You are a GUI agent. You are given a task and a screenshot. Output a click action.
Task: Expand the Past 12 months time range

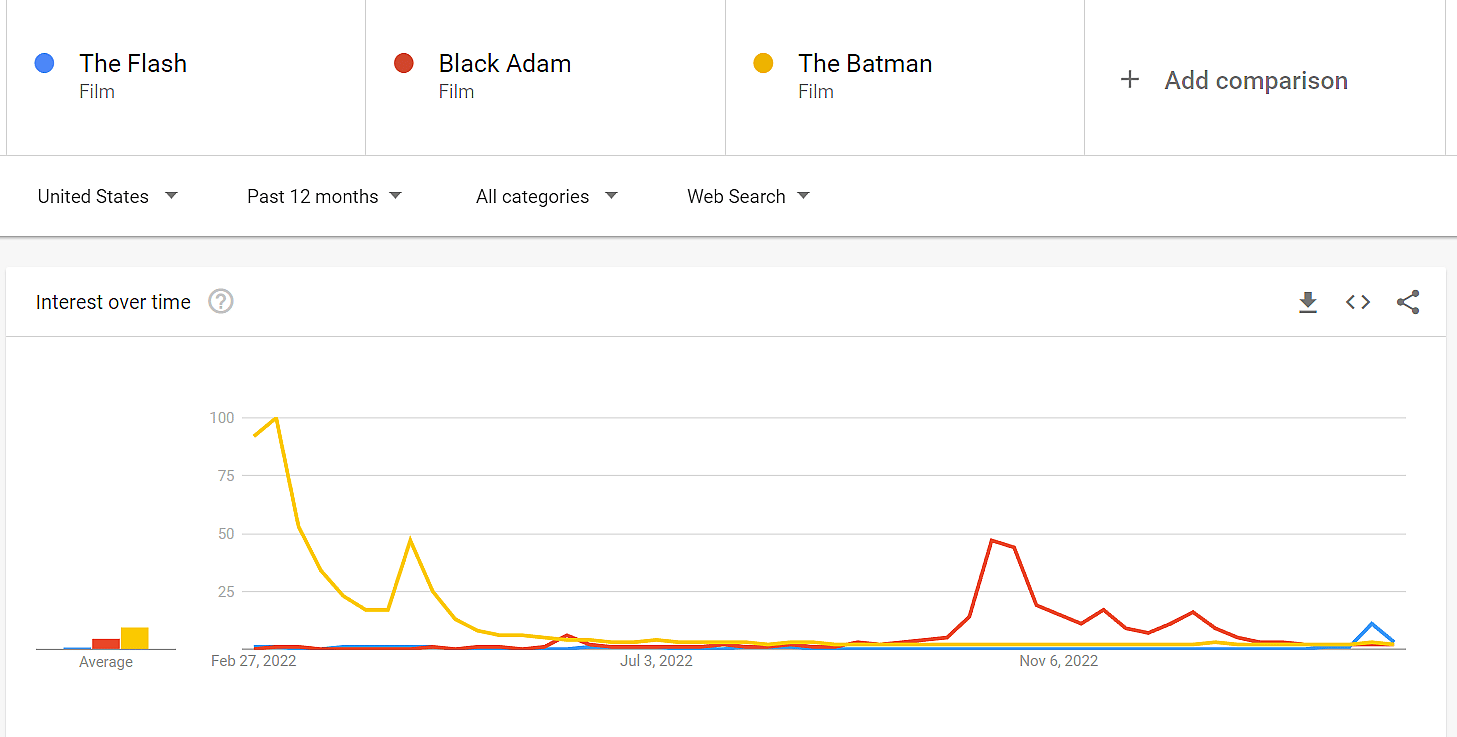click(324, 196)
